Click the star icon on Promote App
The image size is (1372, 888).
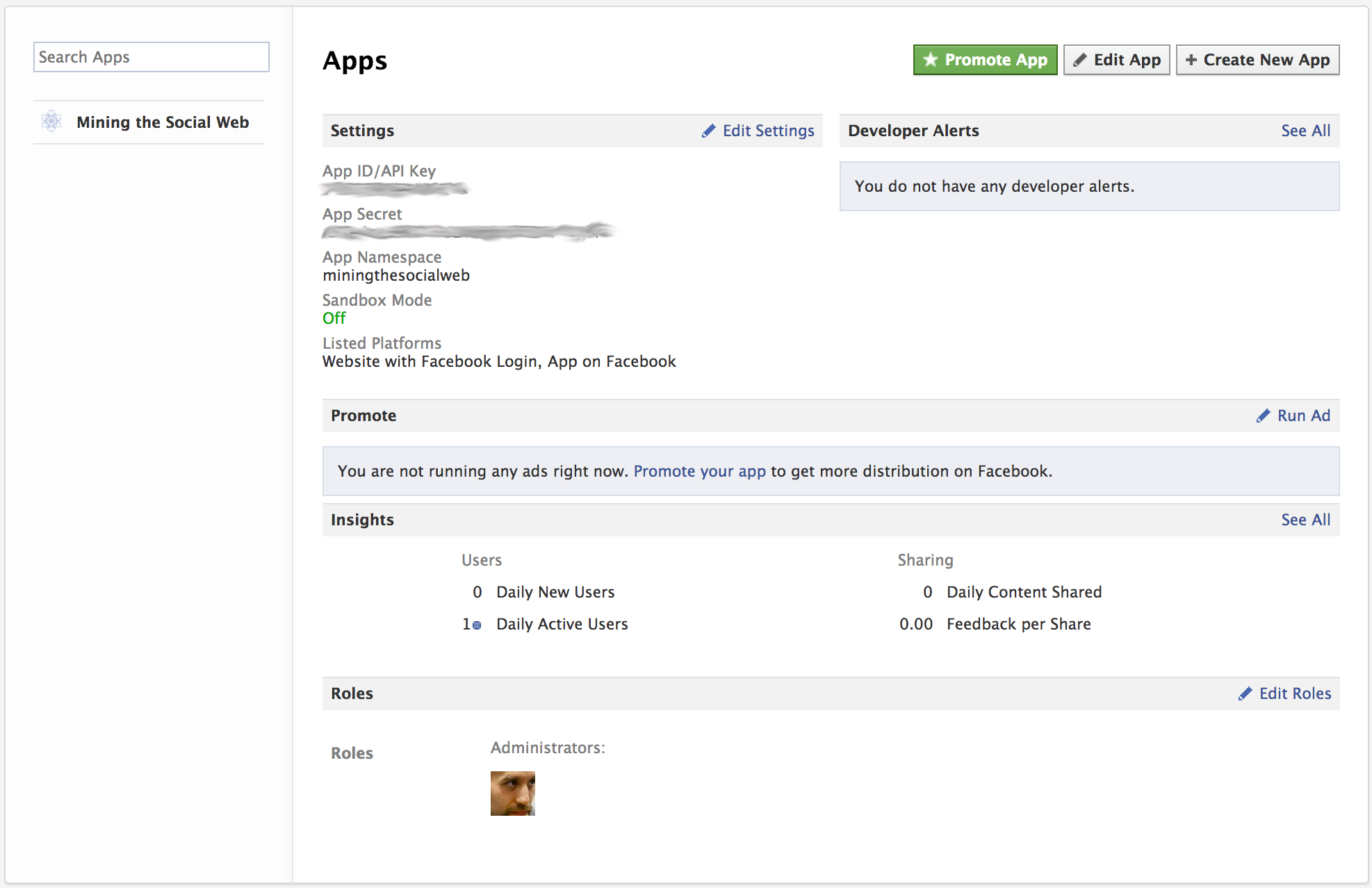pyautogui.click(x=930, y=60)
